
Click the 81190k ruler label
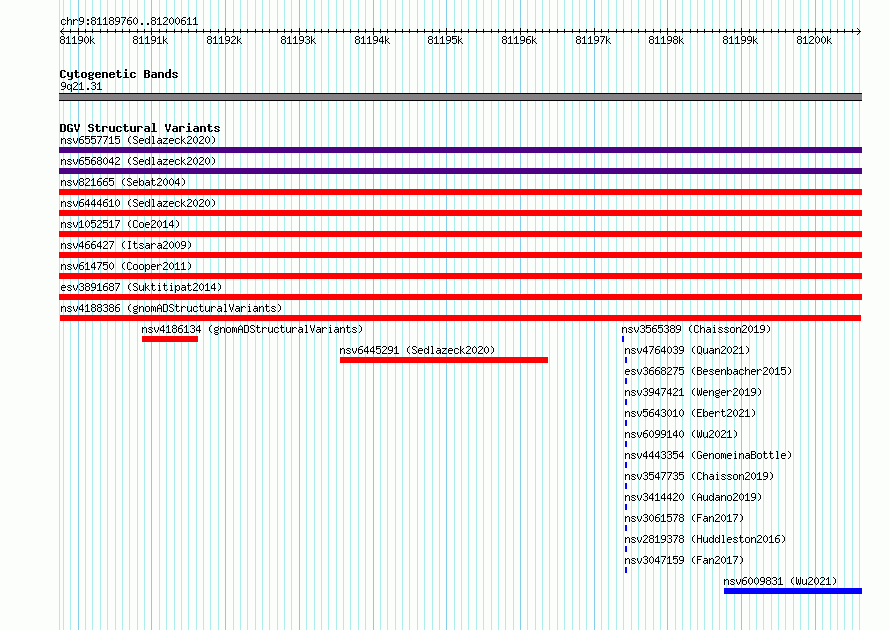click(77, 40)
